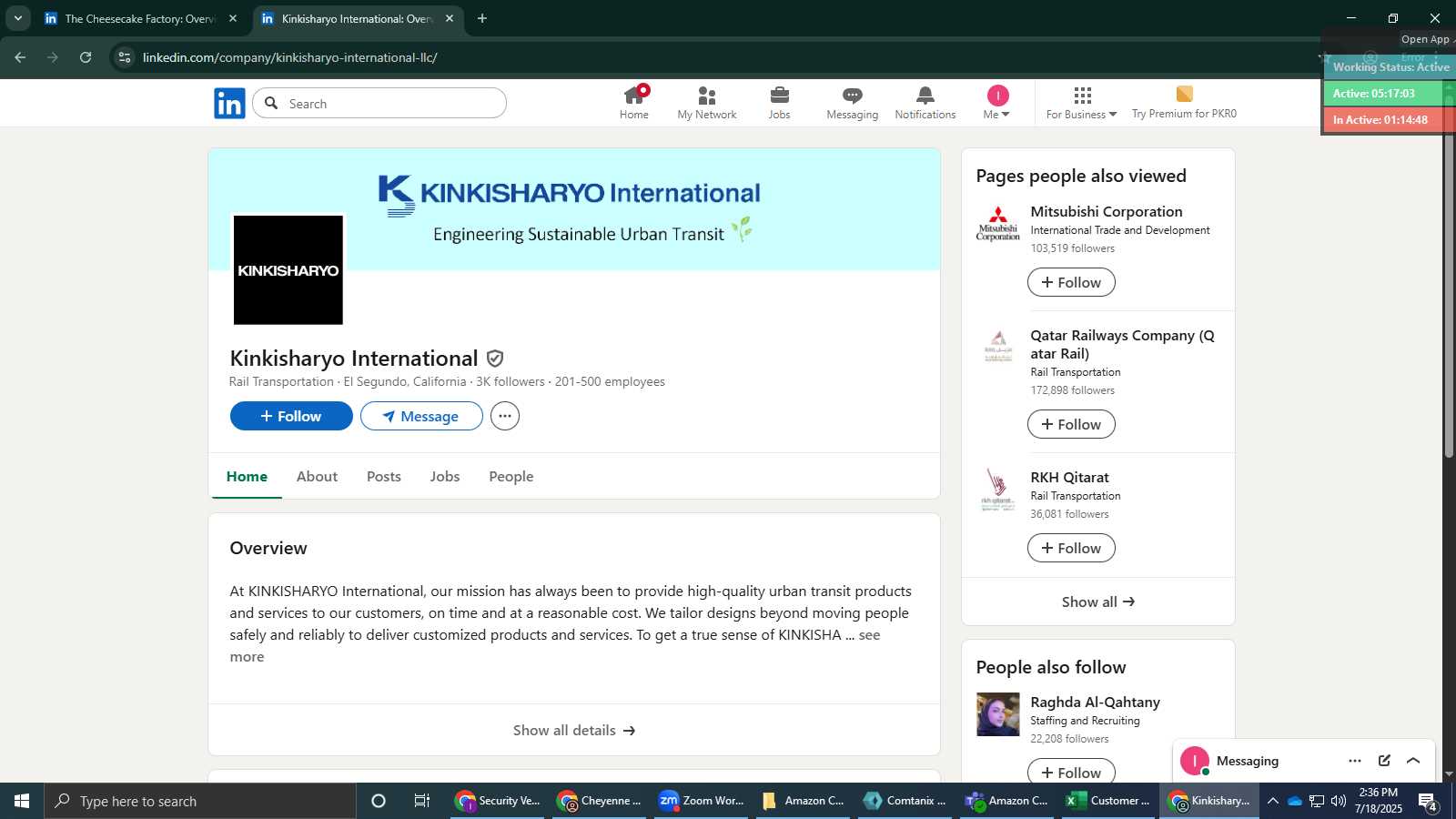1456x819 pixels.
Task: Switch to the company Jobs tab
Action: (445, 477)
